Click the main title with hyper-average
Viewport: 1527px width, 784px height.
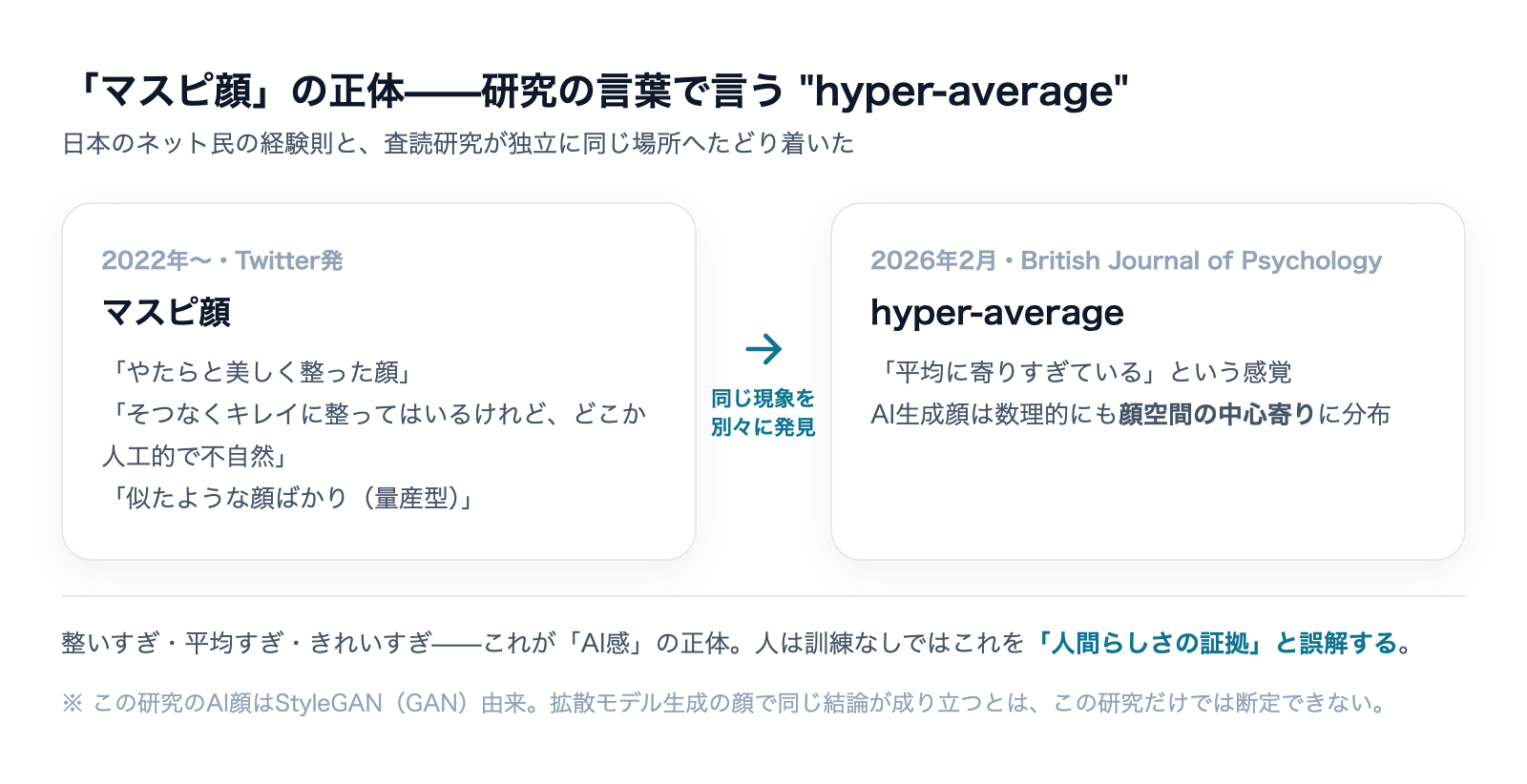pos(596,92)
